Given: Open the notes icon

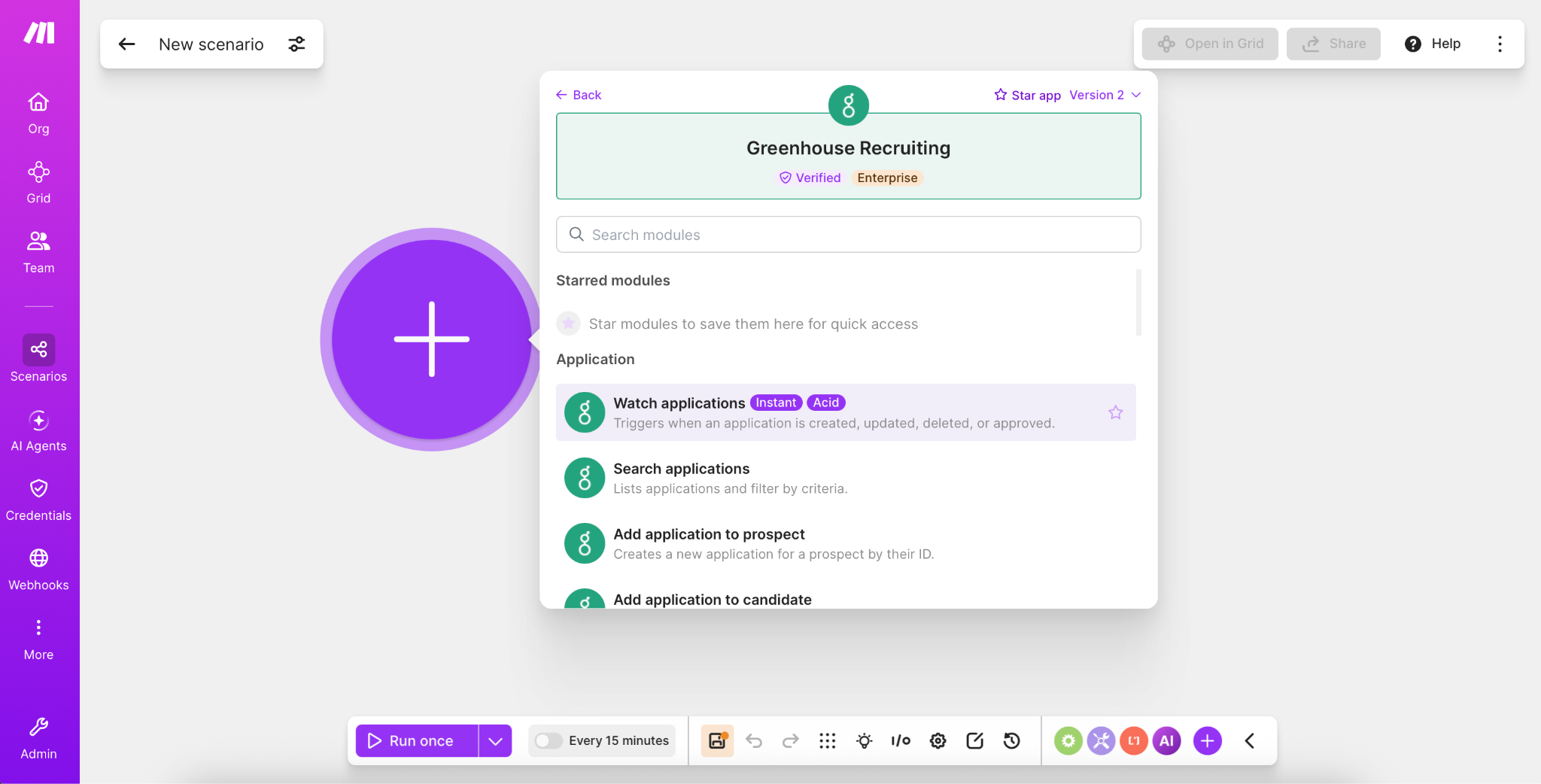Looking at the screenshot, I should 974,741.
